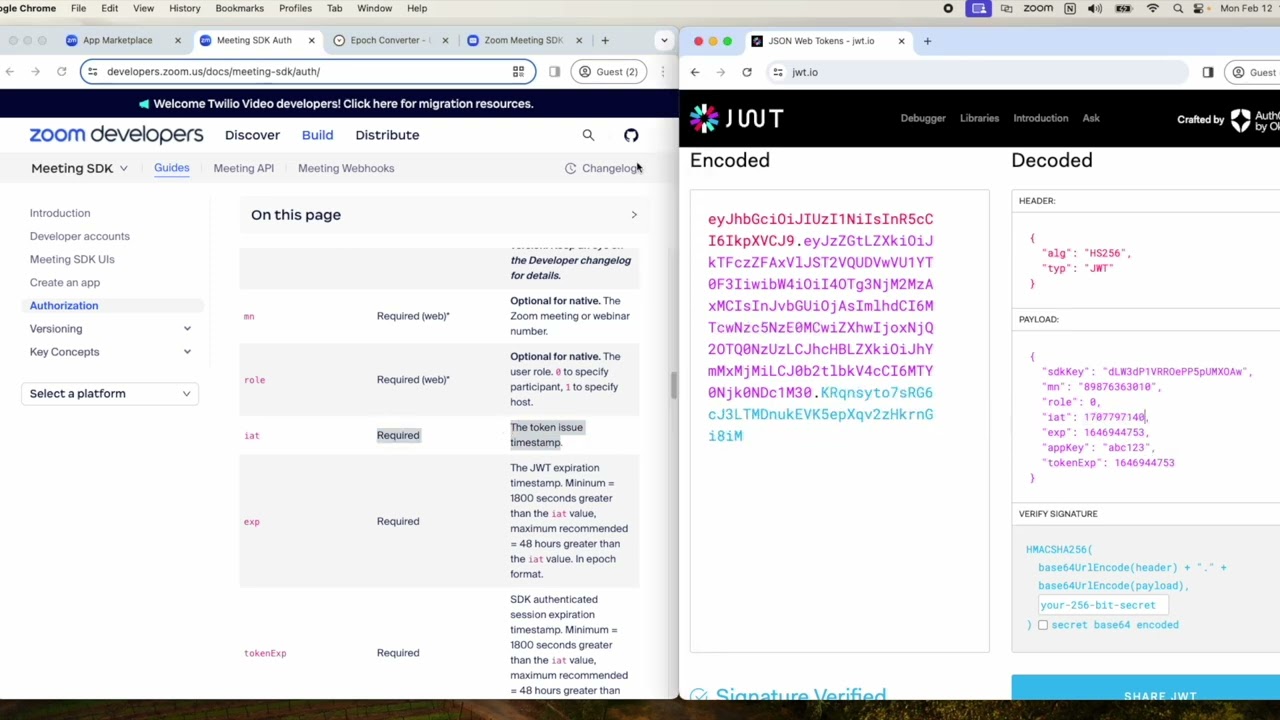Open Build in Zoom developers nav
1280x720 pixels.
tap(317, 135)
